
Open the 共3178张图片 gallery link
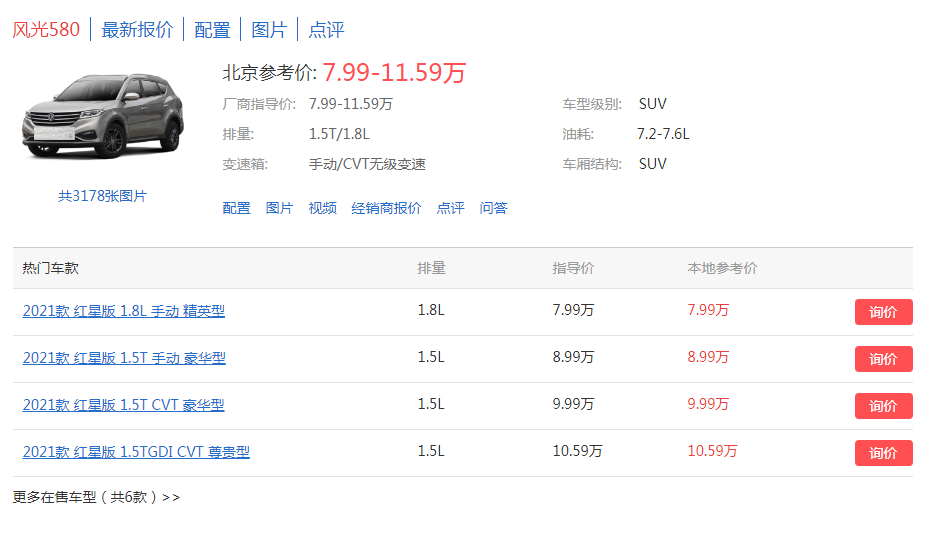point(102,196)
